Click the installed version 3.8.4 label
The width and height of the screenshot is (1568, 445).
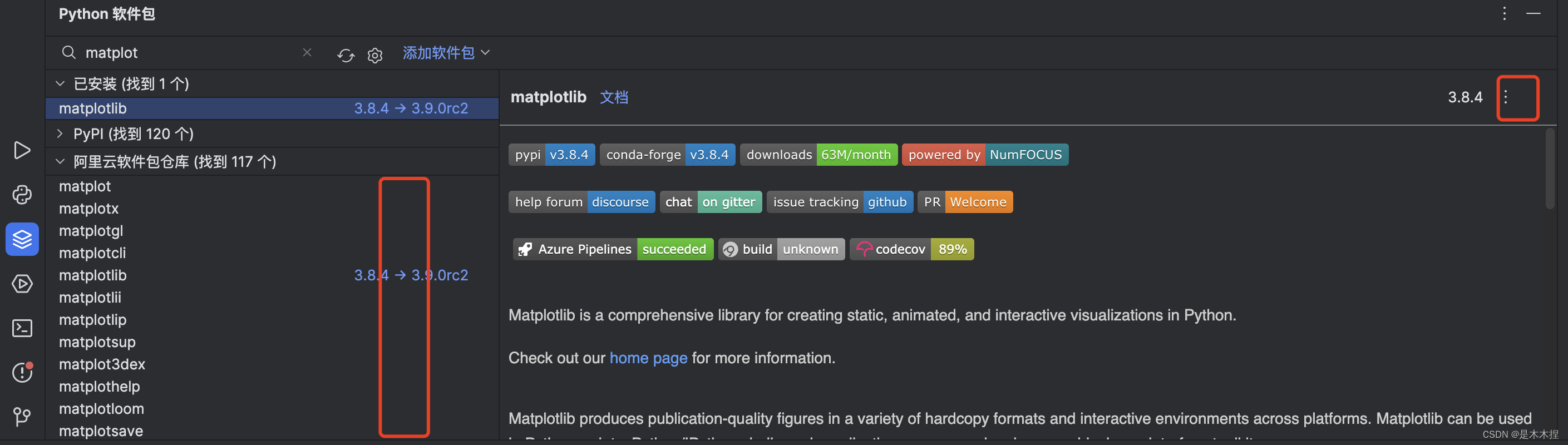1465,97
